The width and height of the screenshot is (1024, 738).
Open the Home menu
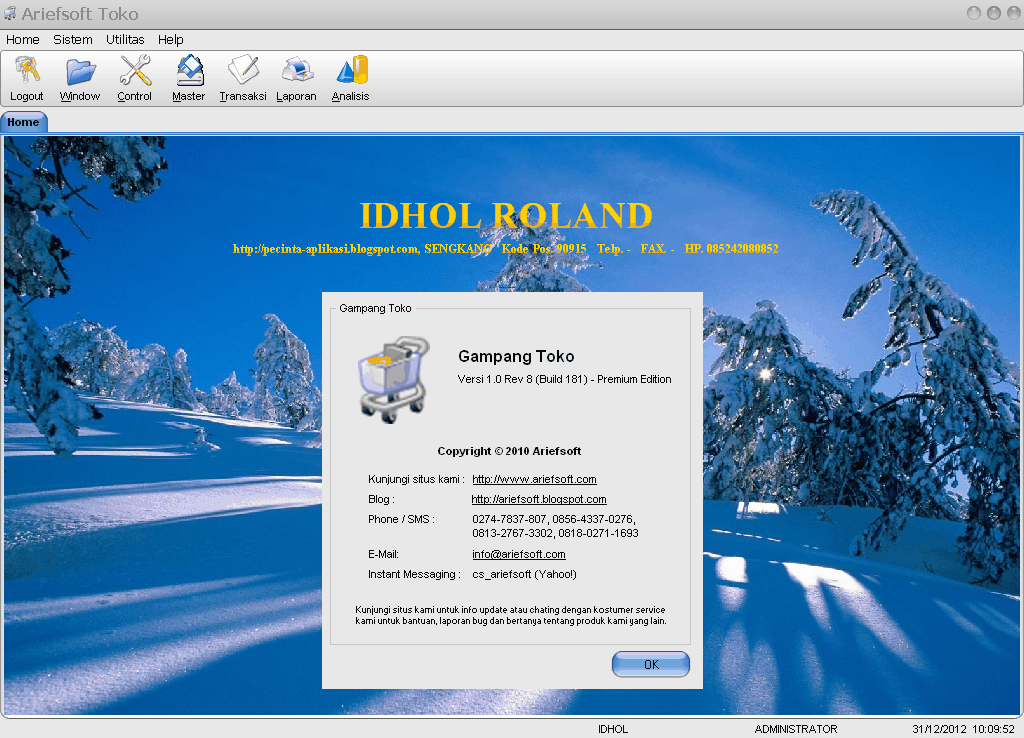pos(23,40)
